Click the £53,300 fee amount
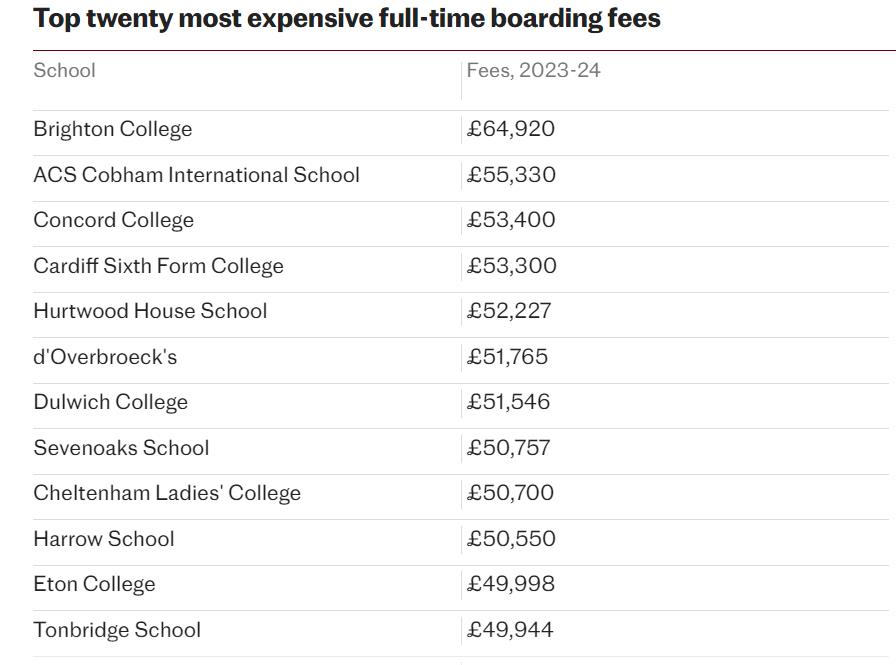 tap(511, 266)
